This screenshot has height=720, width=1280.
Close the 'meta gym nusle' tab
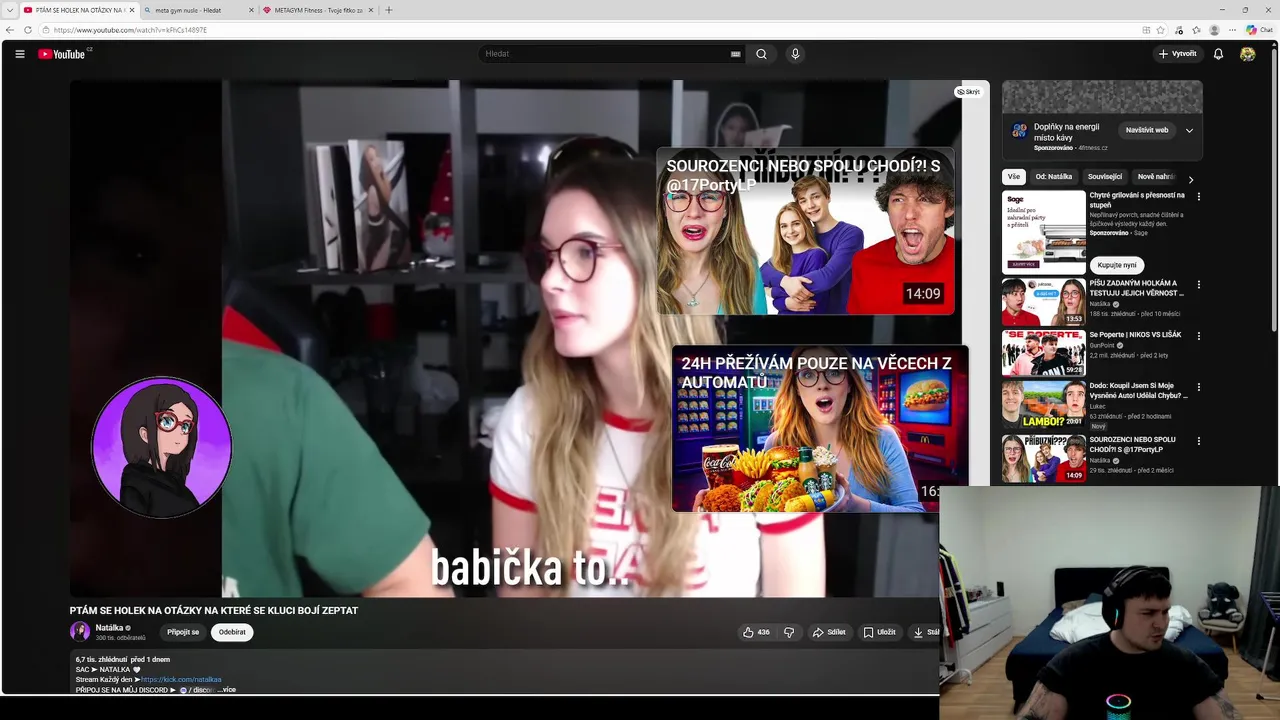tap(250, 10)
